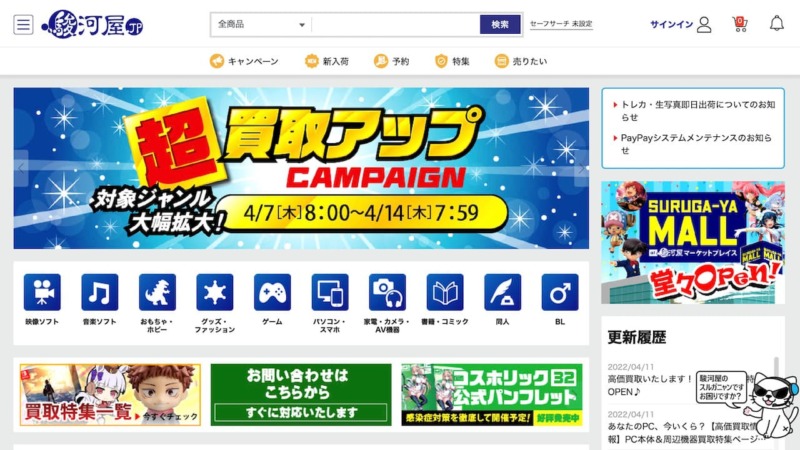
Task: Select the 書籍・コミック book icon
Action: 445,292
